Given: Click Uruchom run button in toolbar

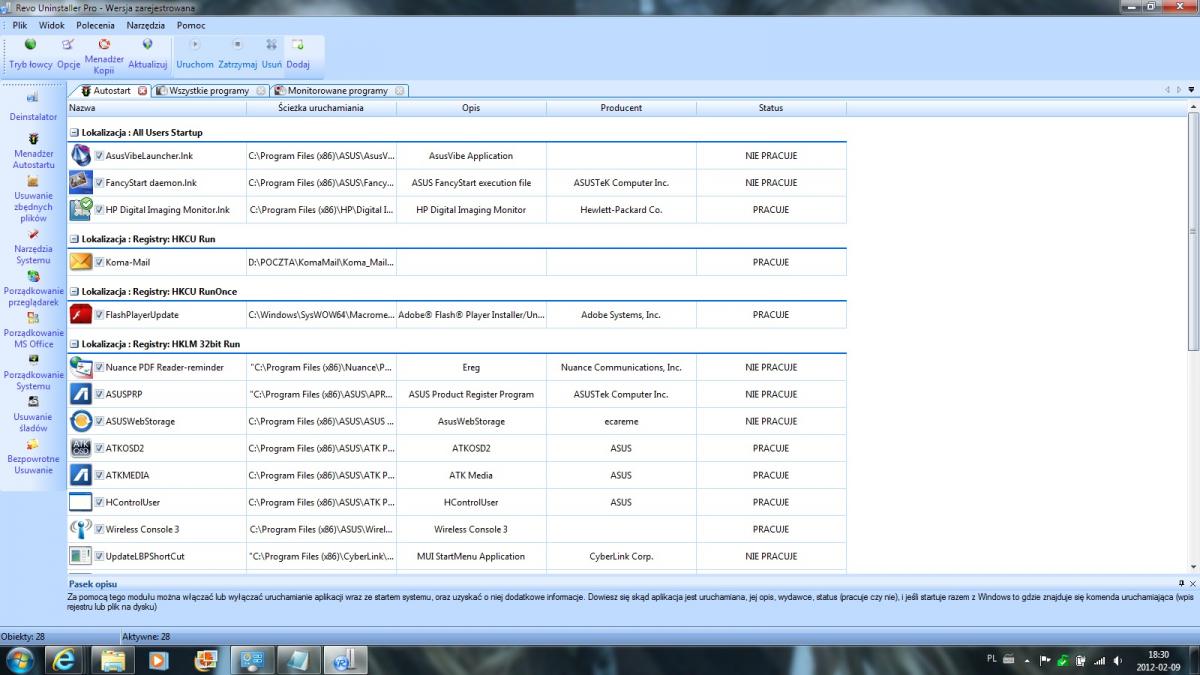Looking at the screenshot, I should pos(195,55).
